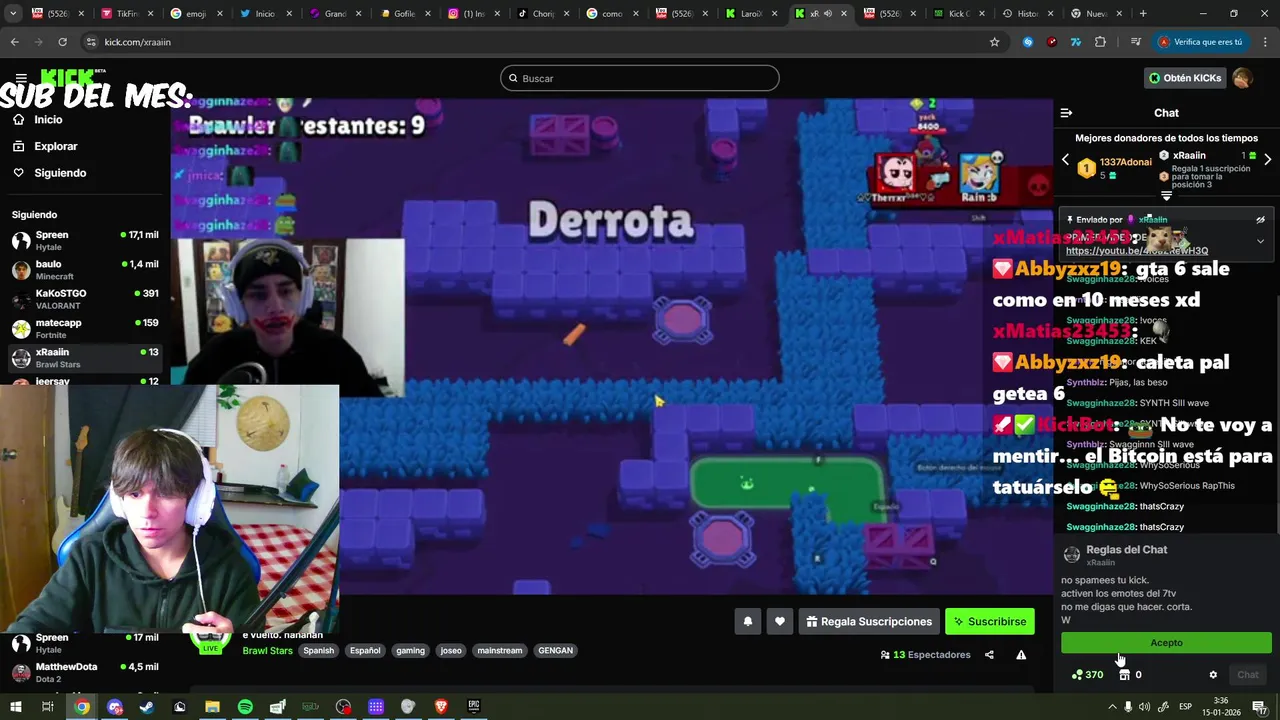The height and width of the screenshot is (720, 1280).
Task: Collapse the chat panel using arrow icon
Action: point(1066,113)
